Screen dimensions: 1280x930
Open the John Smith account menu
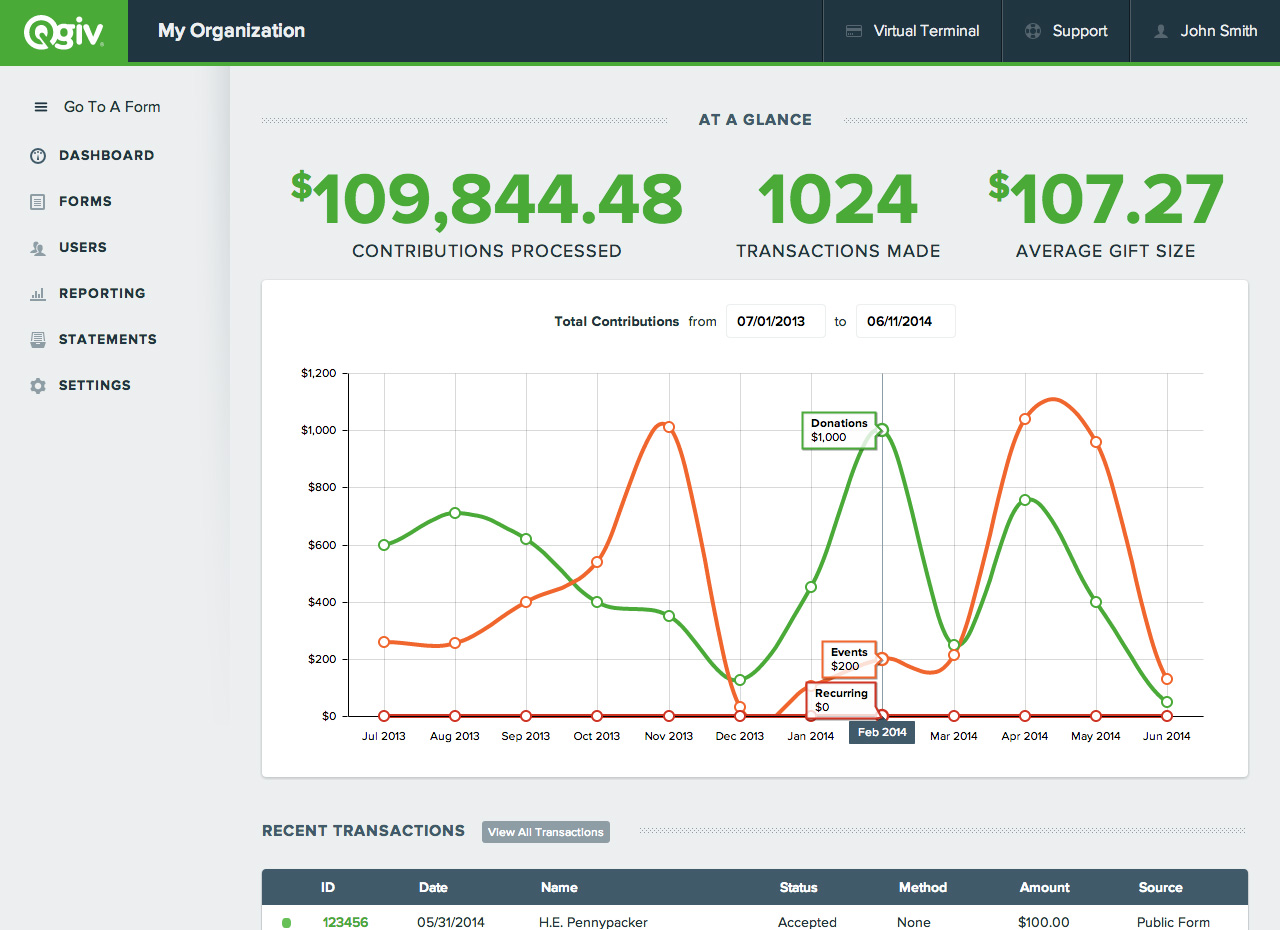point(1208,30)
